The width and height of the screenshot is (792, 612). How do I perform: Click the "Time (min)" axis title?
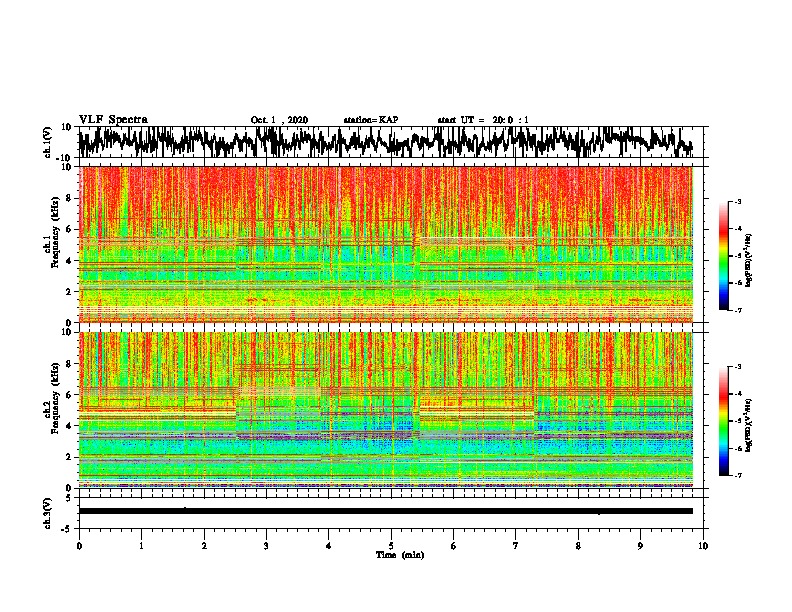pos(400,555)
